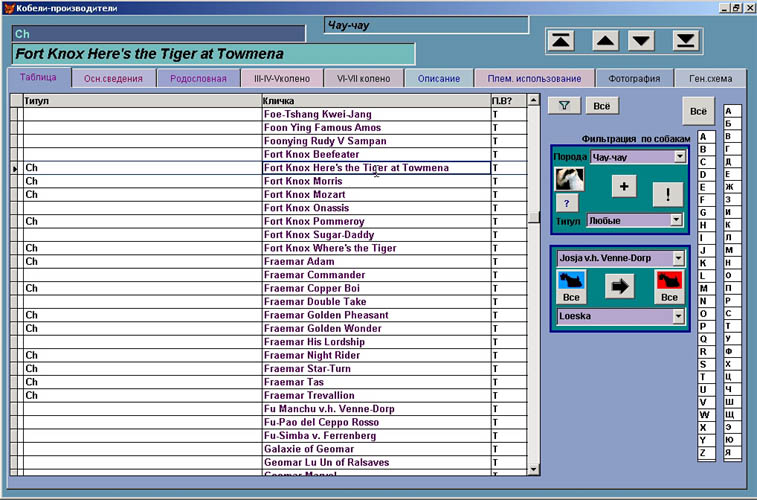Click the Cyrillic letter Ж filter button
The image size is (757, 500).
(x=732, y=186)
